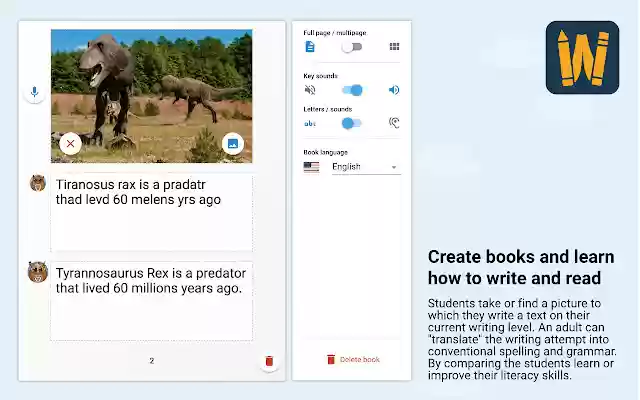
Task: Click the muted speaker icon
Action: (x=310, y=90)
